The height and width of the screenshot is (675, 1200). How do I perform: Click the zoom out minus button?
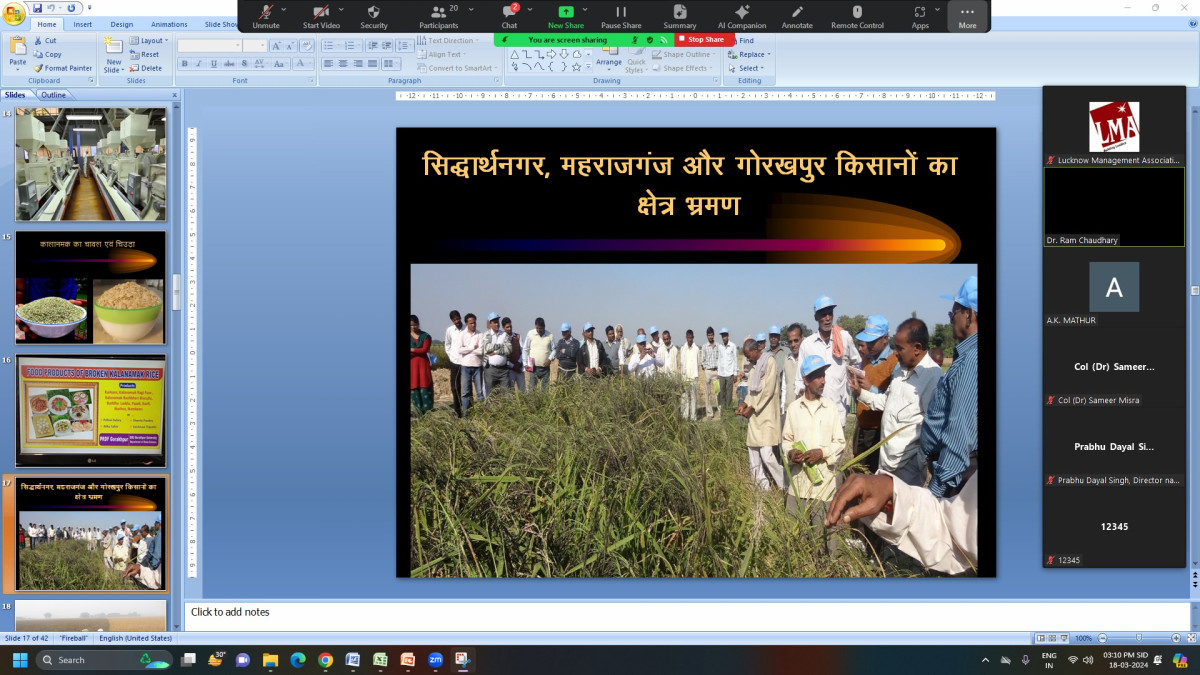1101,638
